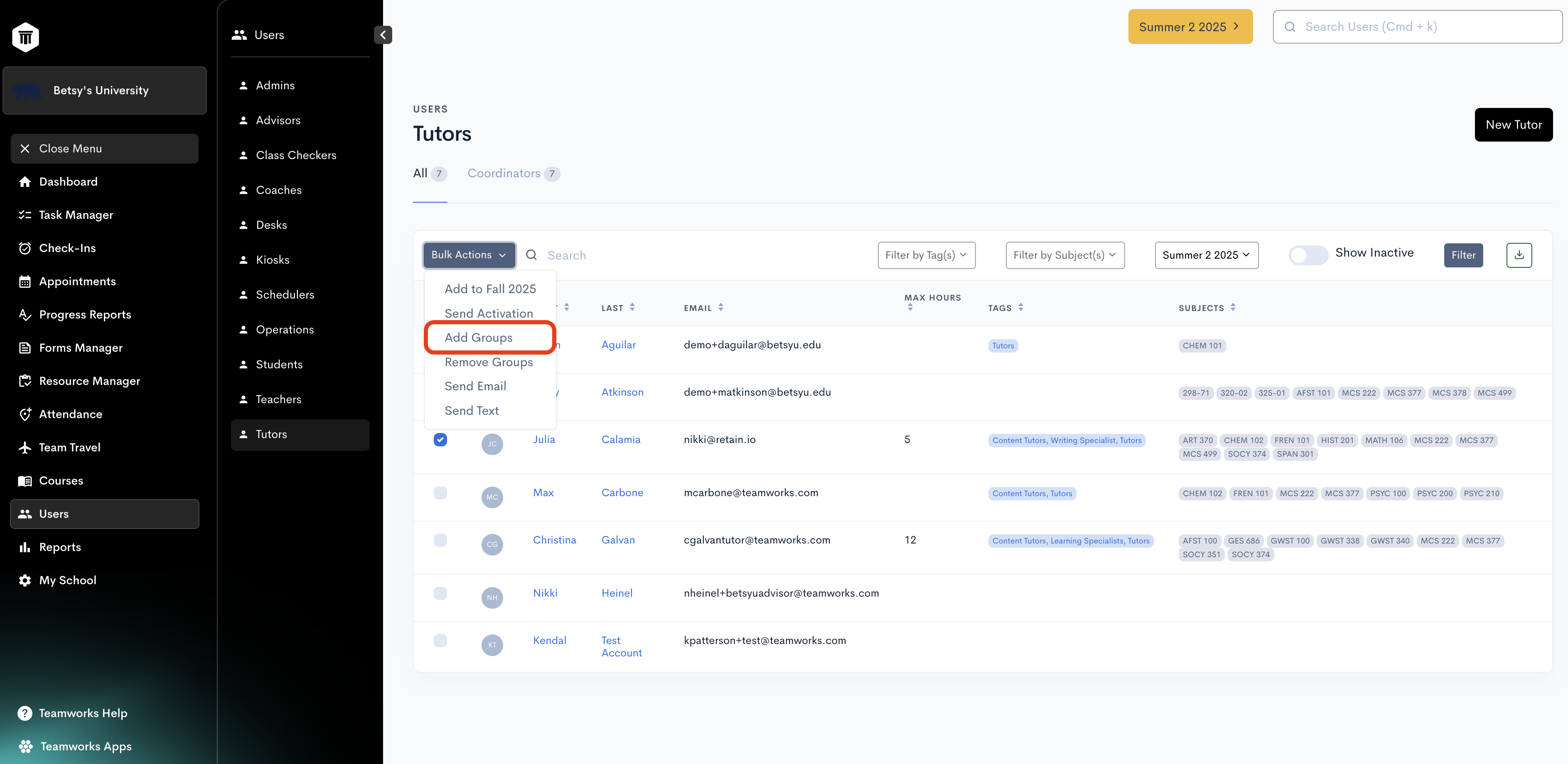Expand Filter by Subject(s) dropdown
This screenshot has width=1568, height=764.
1064,255
